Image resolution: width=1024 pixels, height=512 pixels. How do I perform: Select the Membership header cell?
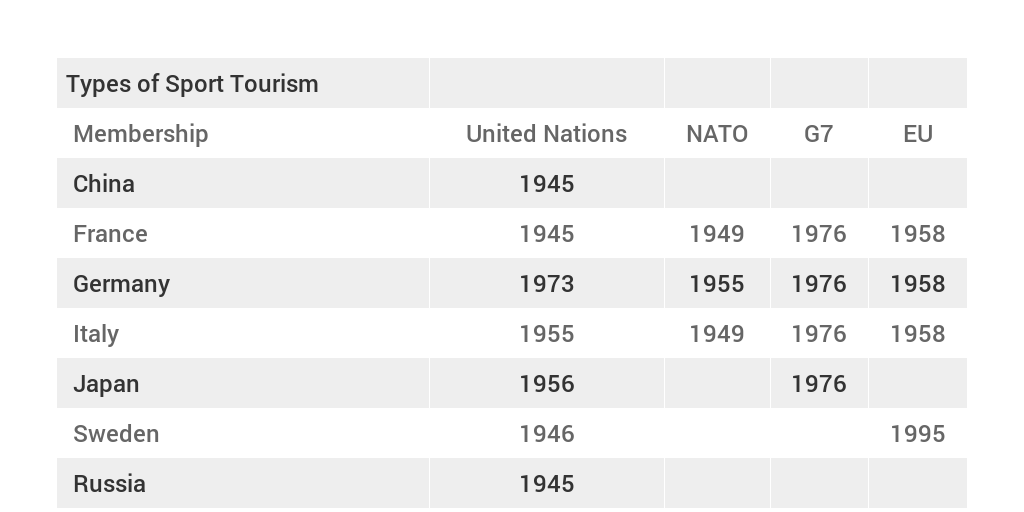[x=141, y=134]
